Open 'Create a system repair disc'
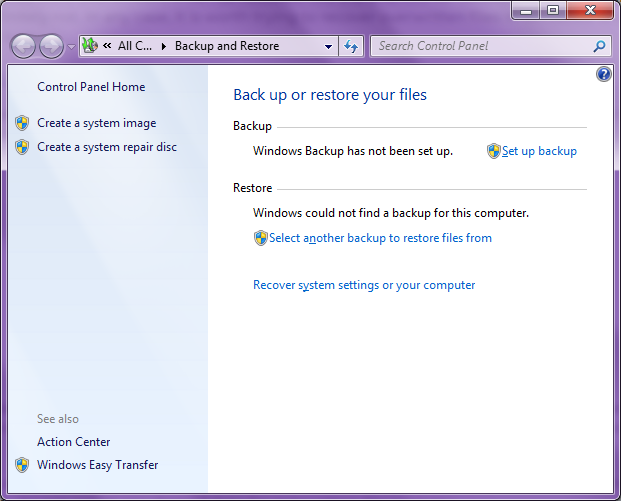Viewport: 621px width, 501px height. [107, 147]
